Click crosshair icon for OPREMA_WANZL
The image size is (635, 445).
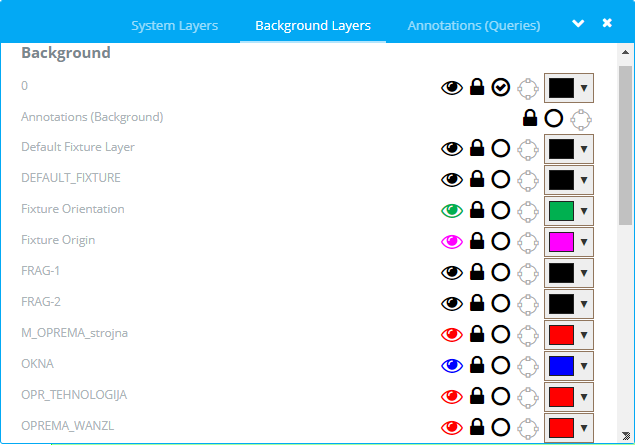528,429
